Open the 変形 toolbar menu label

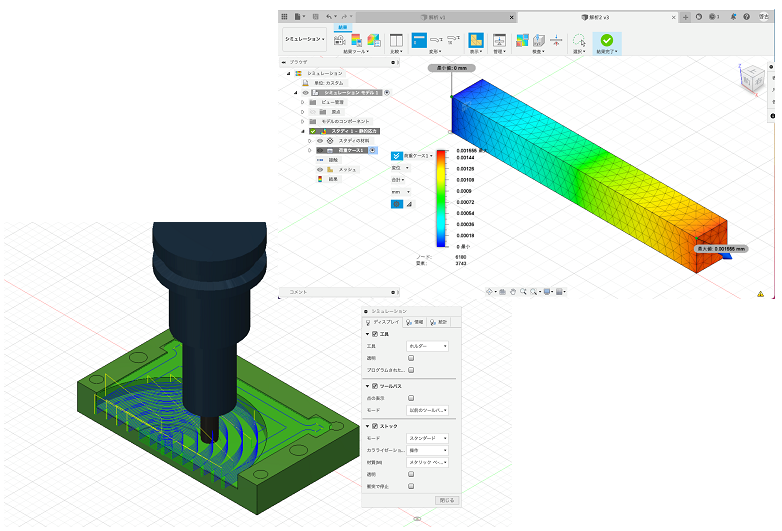(x=435, y=51)
